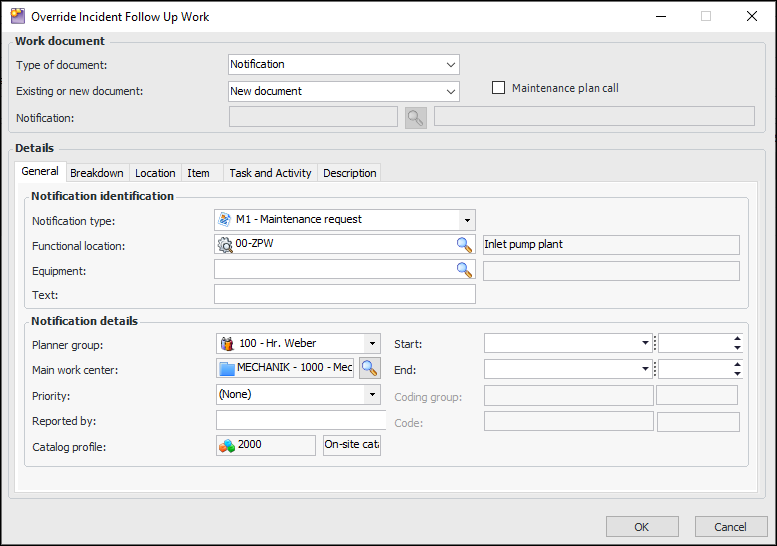Click the disabled Notification search magnifier icon
Screen dimensions: 777x546
415,117
